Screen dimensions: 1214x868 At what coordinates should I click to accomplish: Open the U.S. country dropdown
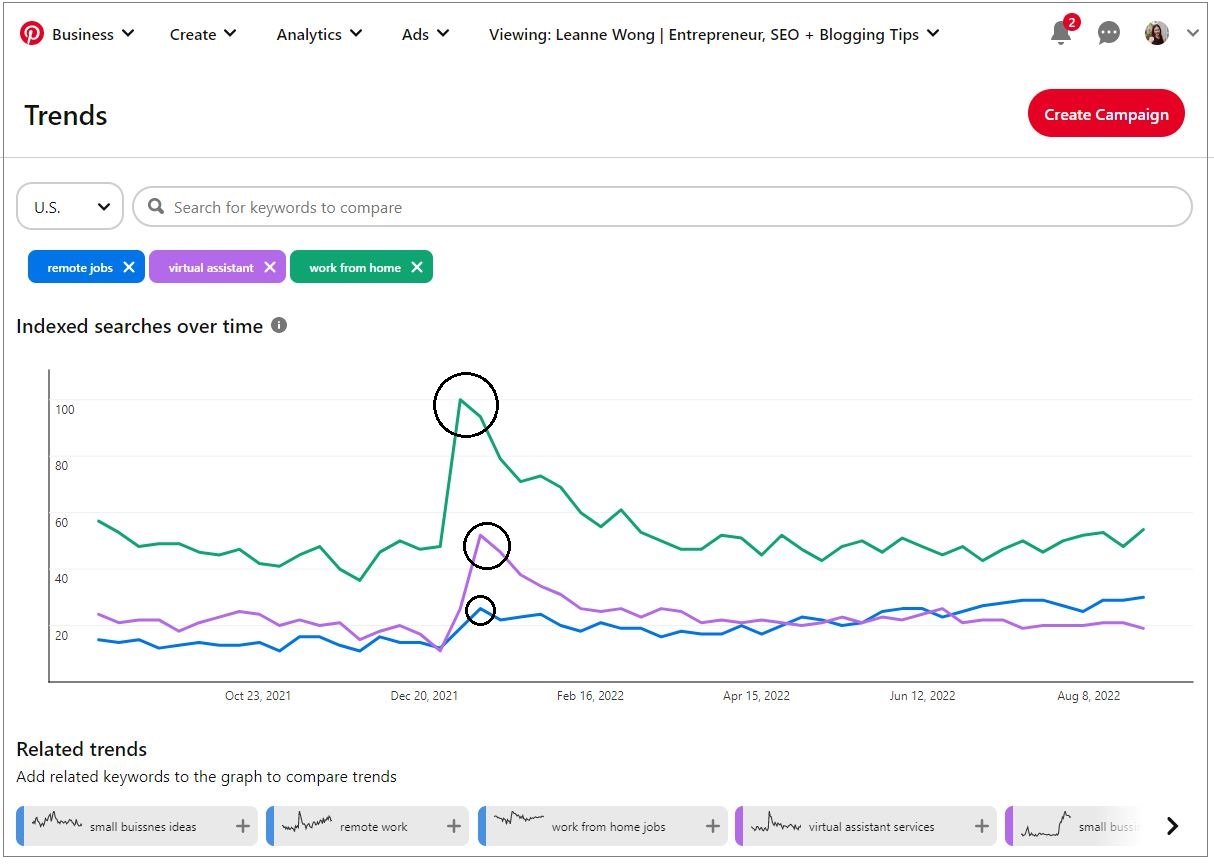pos(70,207)
